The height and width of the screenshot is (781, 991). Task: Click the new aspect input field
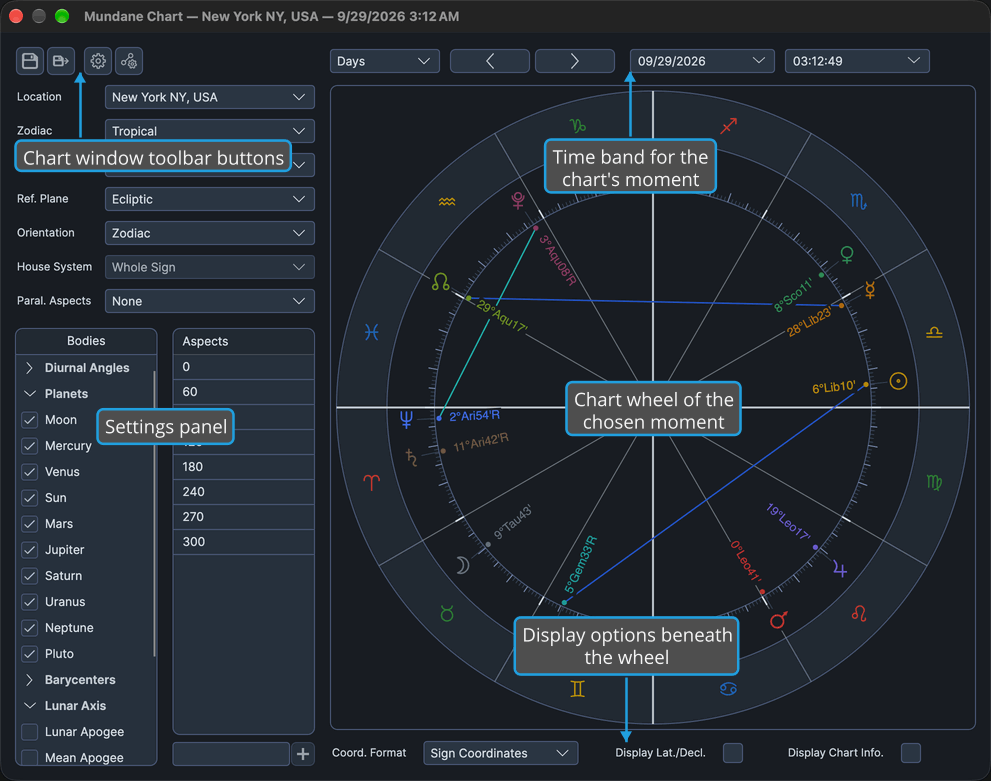pos(231,754)
